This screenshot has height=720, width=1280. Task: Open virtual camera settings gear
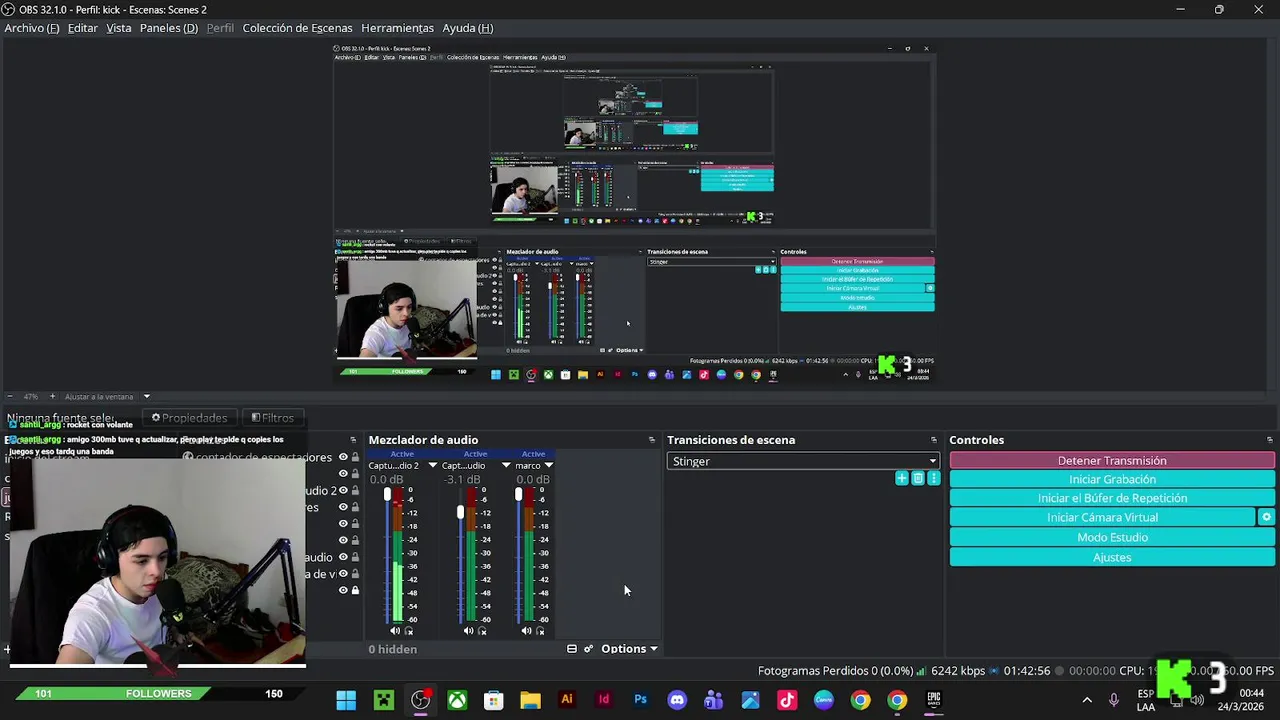(1266, 517)
